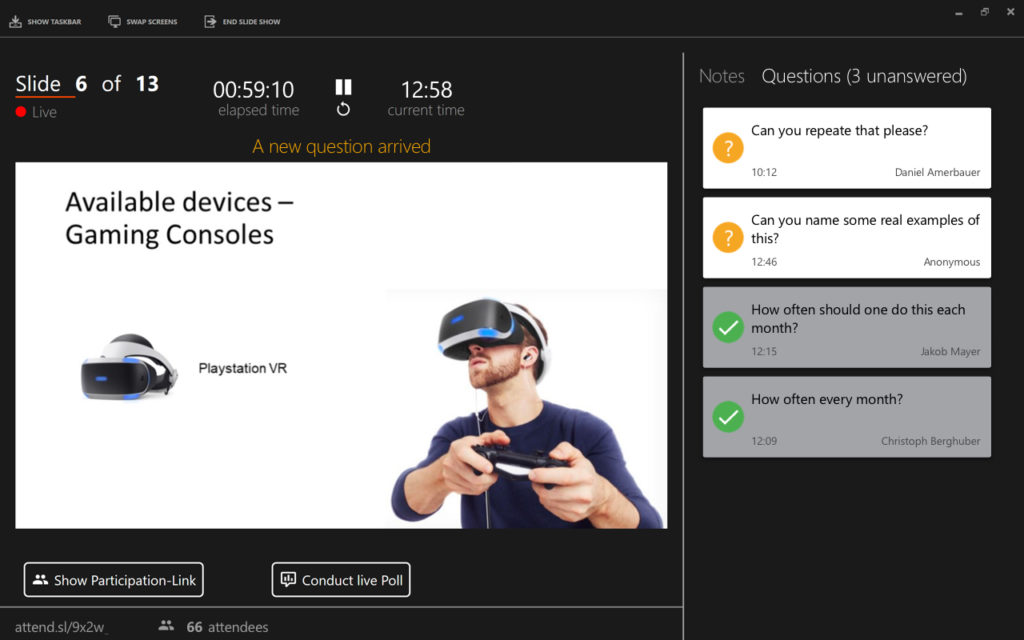This screenshot has height=640, width=1024.
Task: Click 'Playstation VR' label on slide
Action: 242,368
